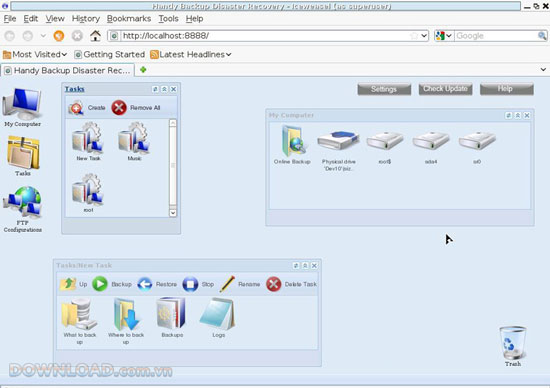Click the Delete Task icon

274,284
